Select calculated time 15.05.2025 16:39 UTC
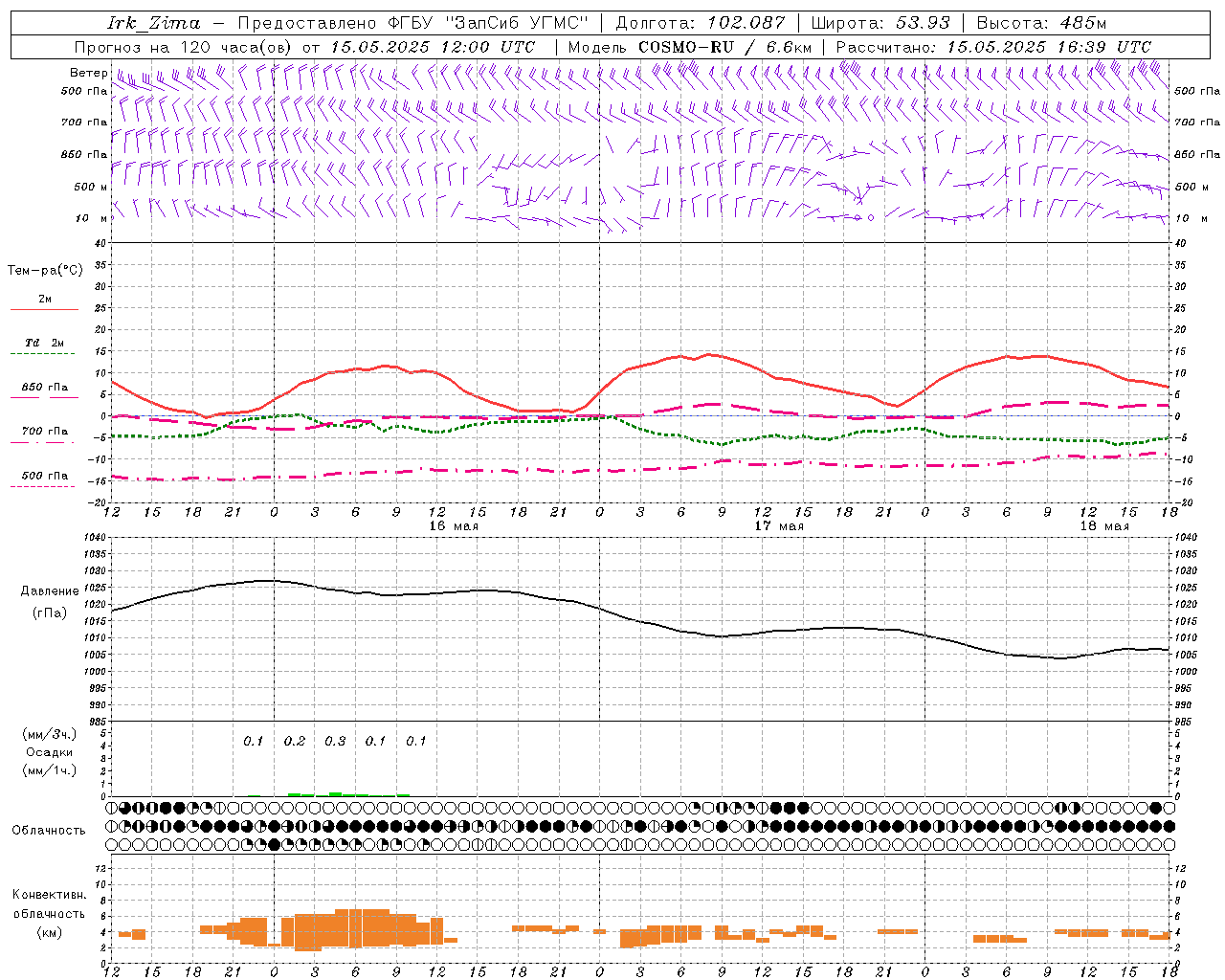The height and width of the screenshot is (980, 1225). pyautogui.click(x=1049, y=47)
